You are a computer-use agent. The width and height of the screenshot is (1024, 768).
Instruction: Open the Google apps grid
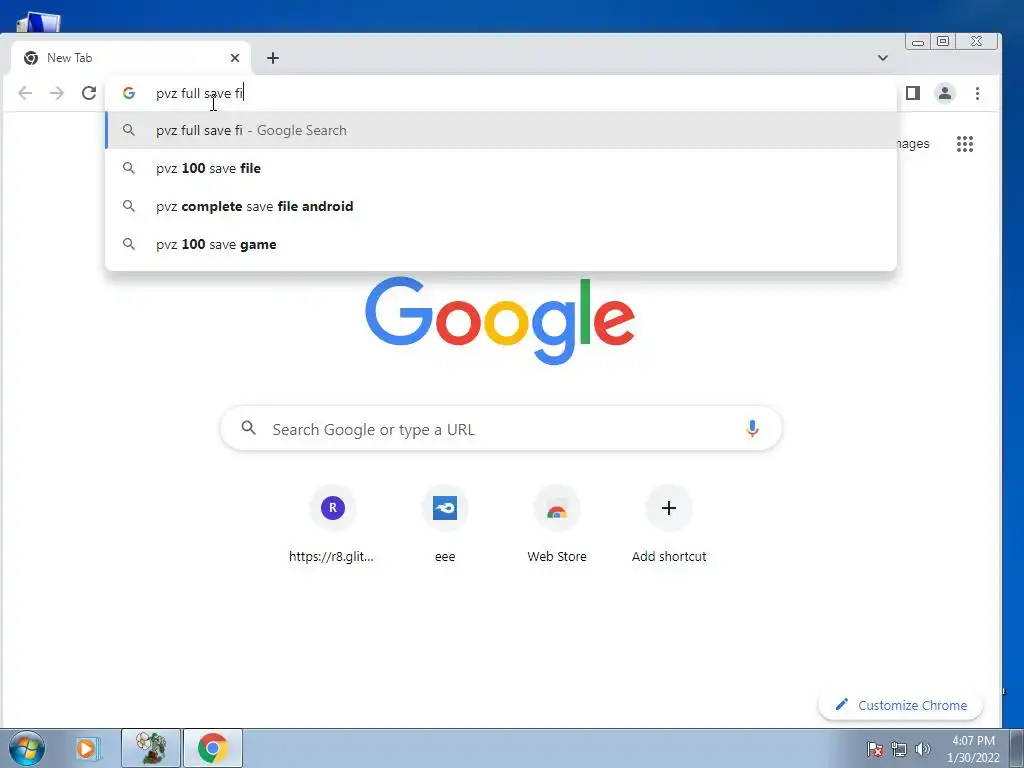click(965, 144)
